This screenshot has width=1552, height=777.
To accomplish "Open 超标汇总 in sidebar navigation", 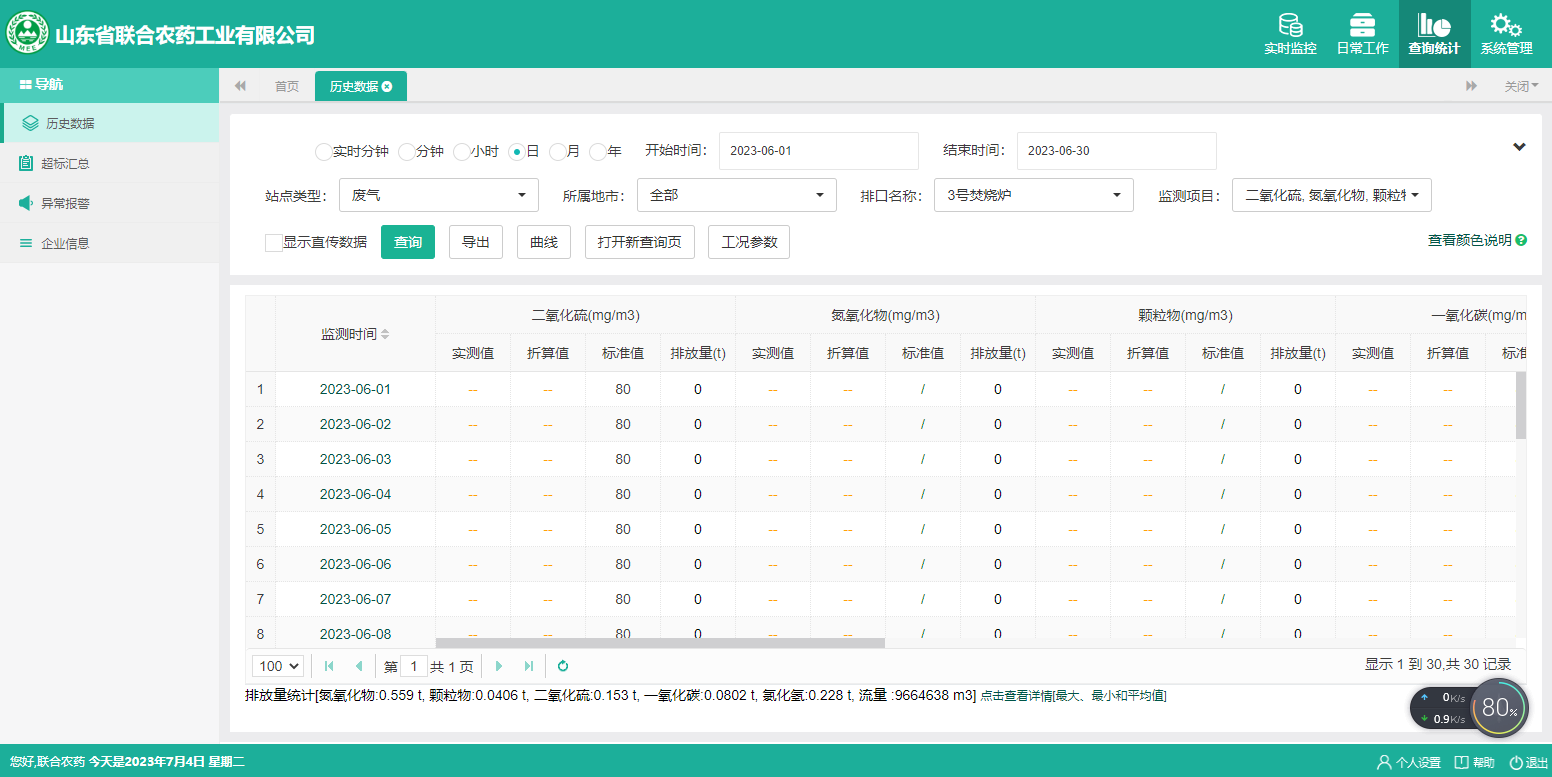I will click(110, 163).
